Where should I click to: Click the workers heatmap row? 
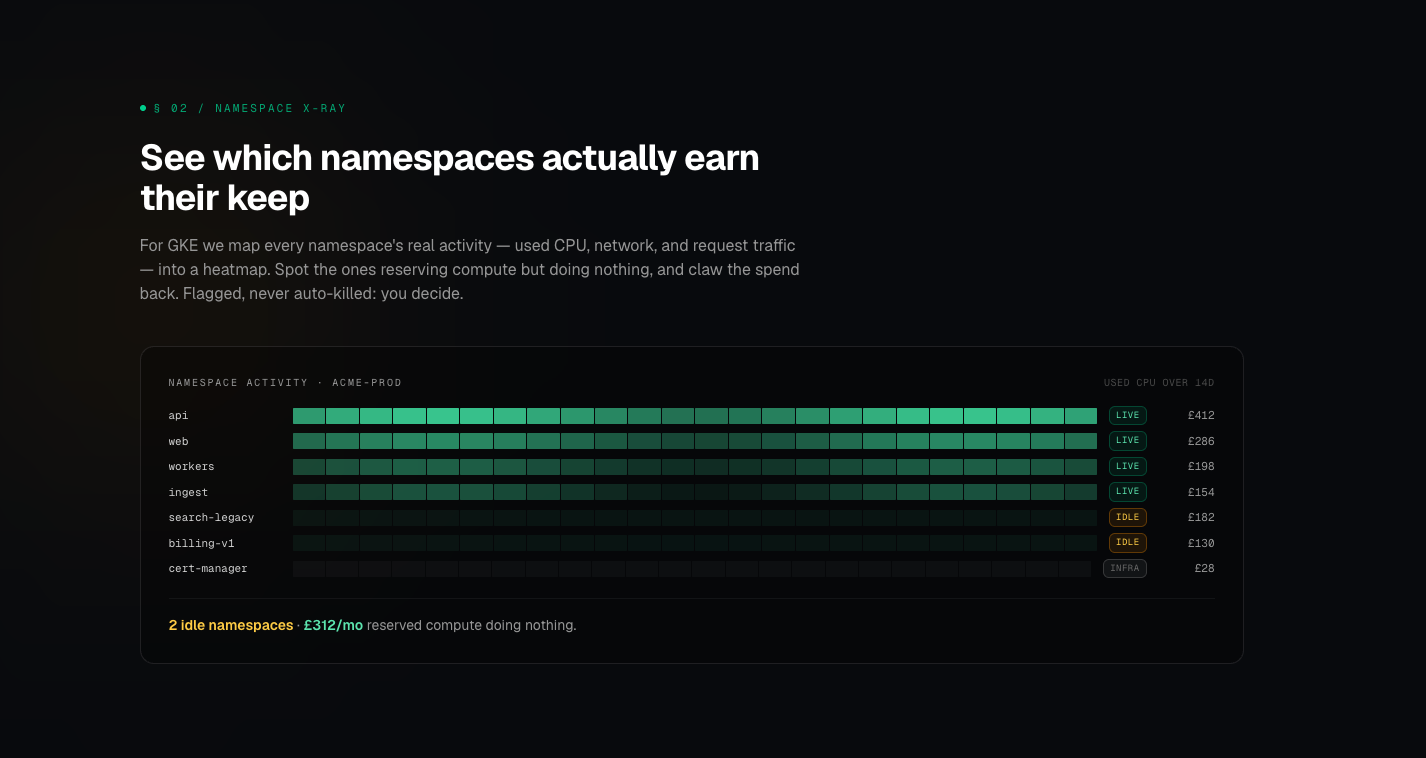(x=695, y=466)
